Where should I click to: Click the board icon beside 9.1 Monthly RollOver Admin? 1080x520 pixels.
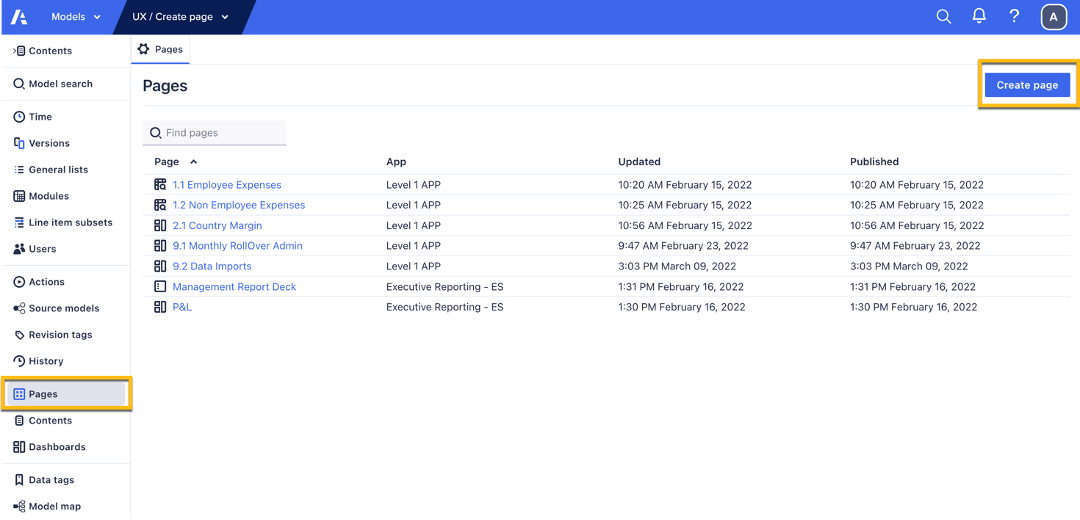160,246
